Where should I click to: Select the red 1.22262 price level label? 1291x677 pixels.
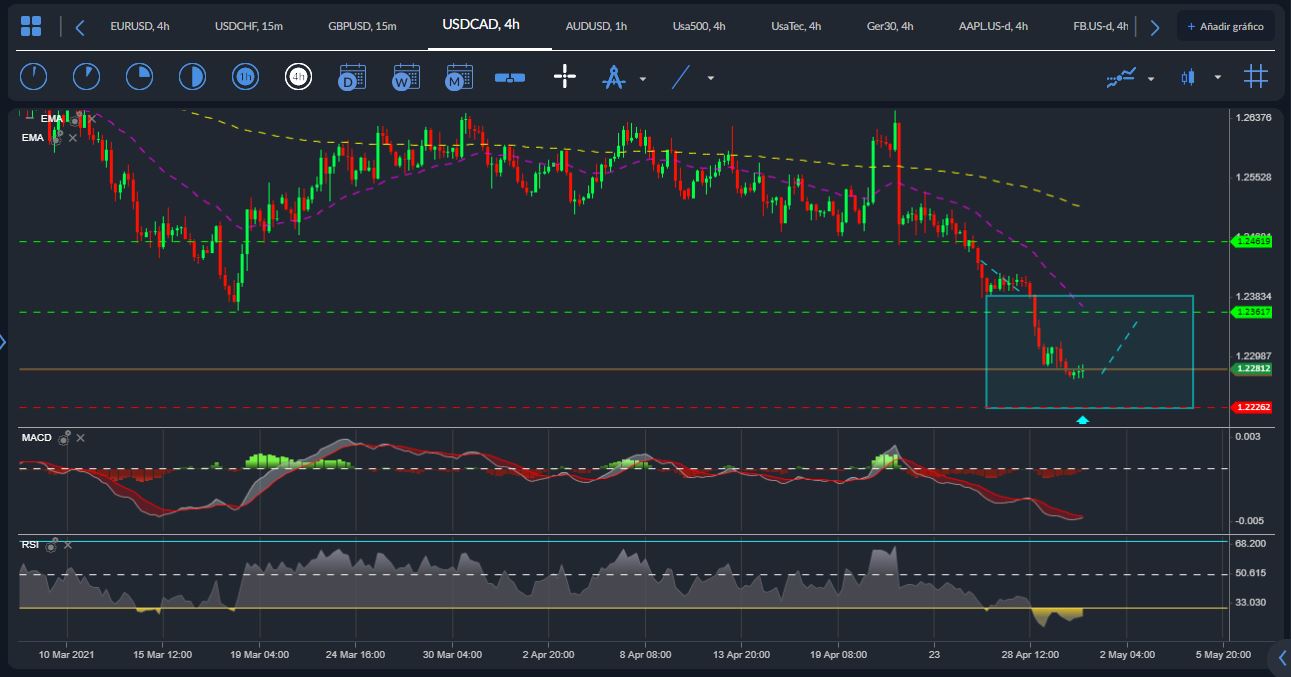1252,407
